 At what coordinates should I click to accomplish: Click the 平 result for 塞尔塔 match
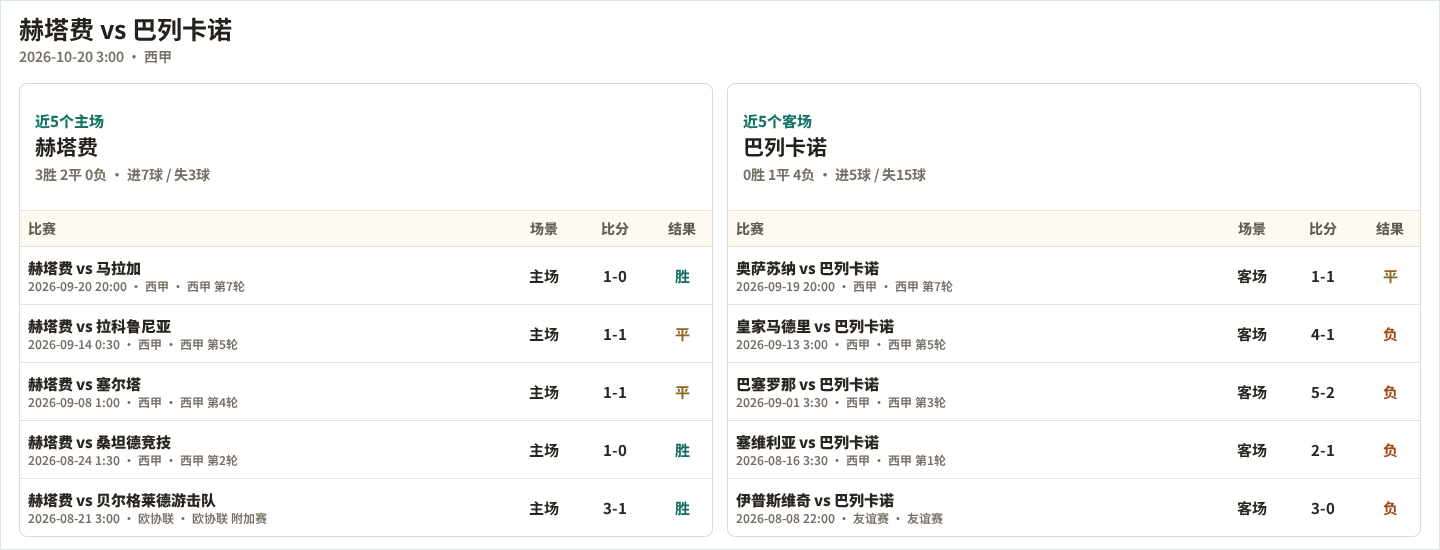682,392
